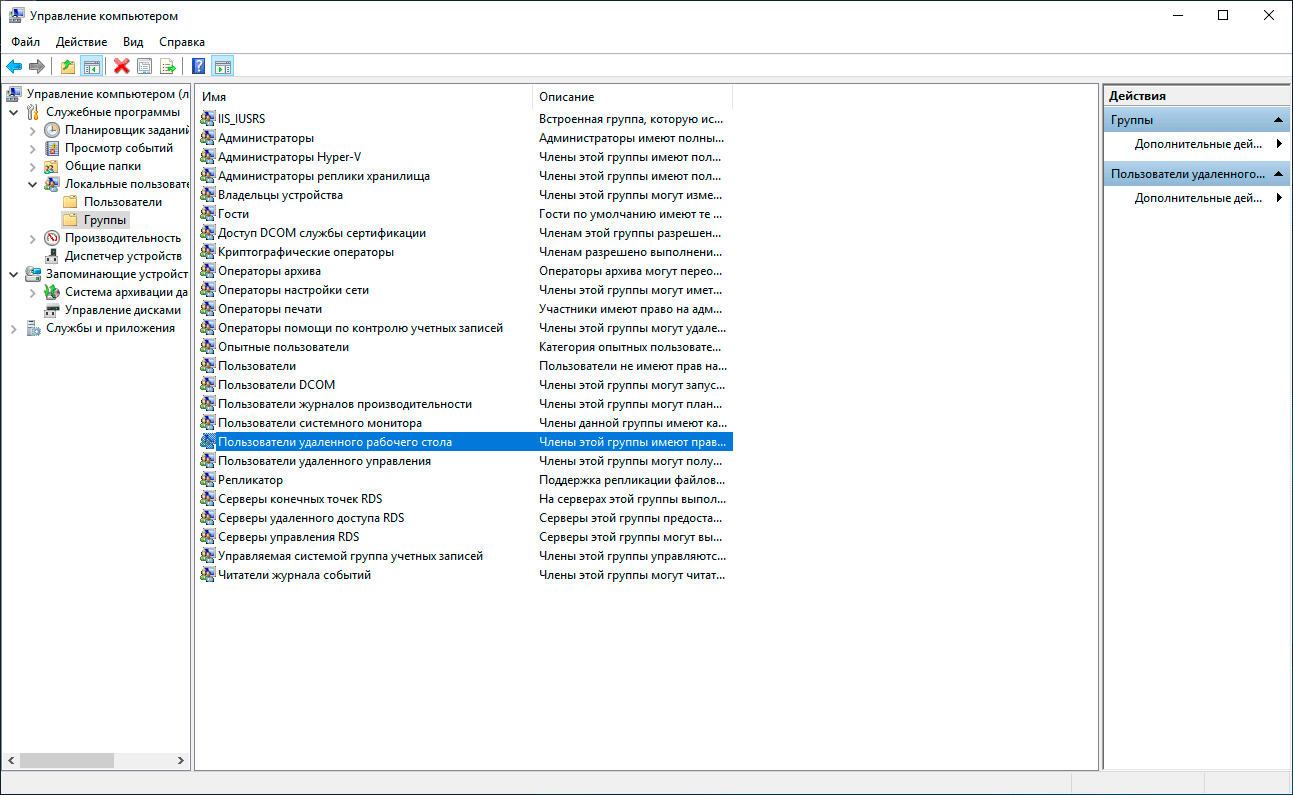Select the Просмотр событий icon in tree
This screenshot has width=1293, height=795.
tap(52, 148)
